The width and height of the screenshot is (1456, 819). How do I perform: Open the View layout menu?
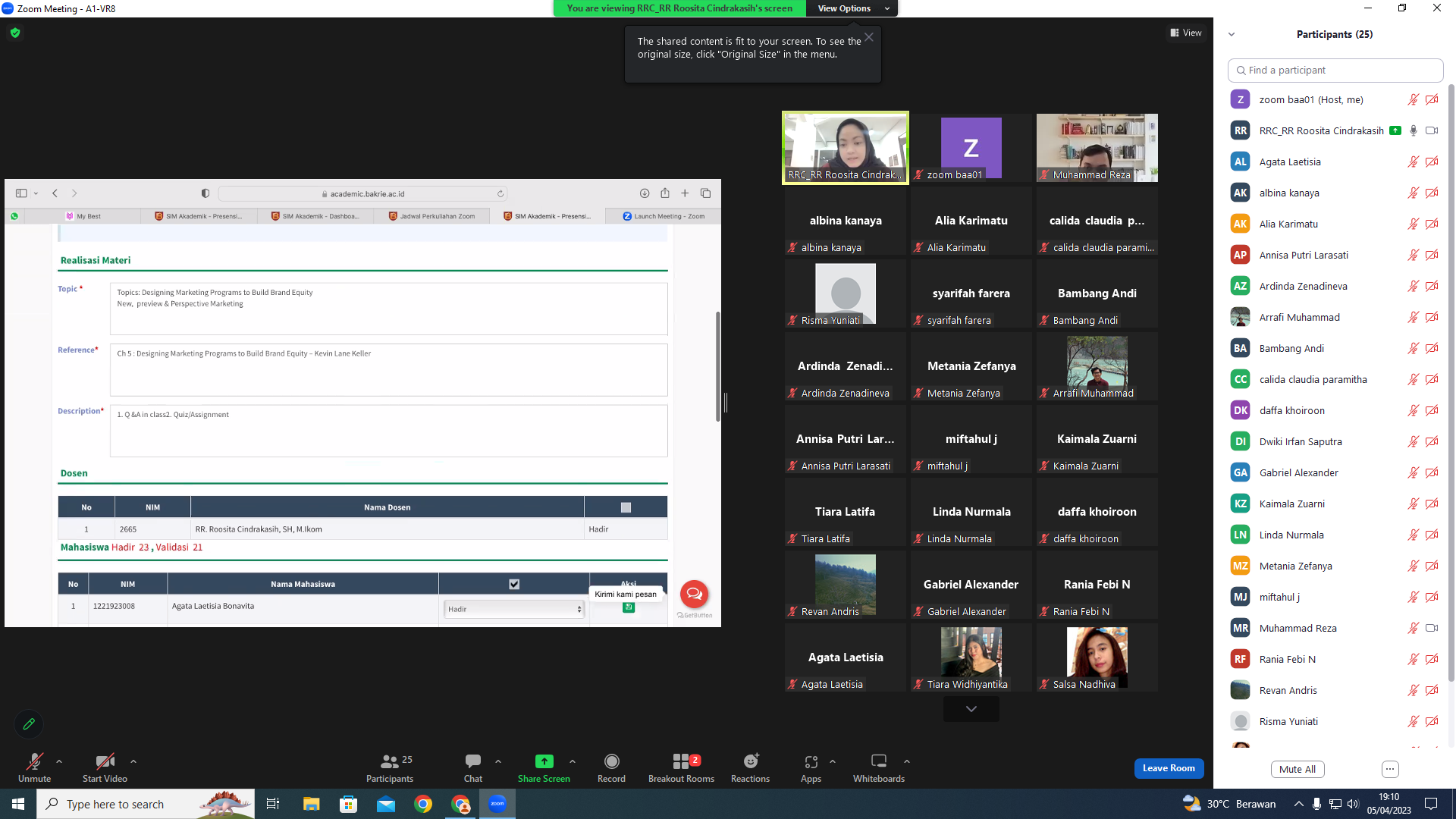click(1186, 33)
